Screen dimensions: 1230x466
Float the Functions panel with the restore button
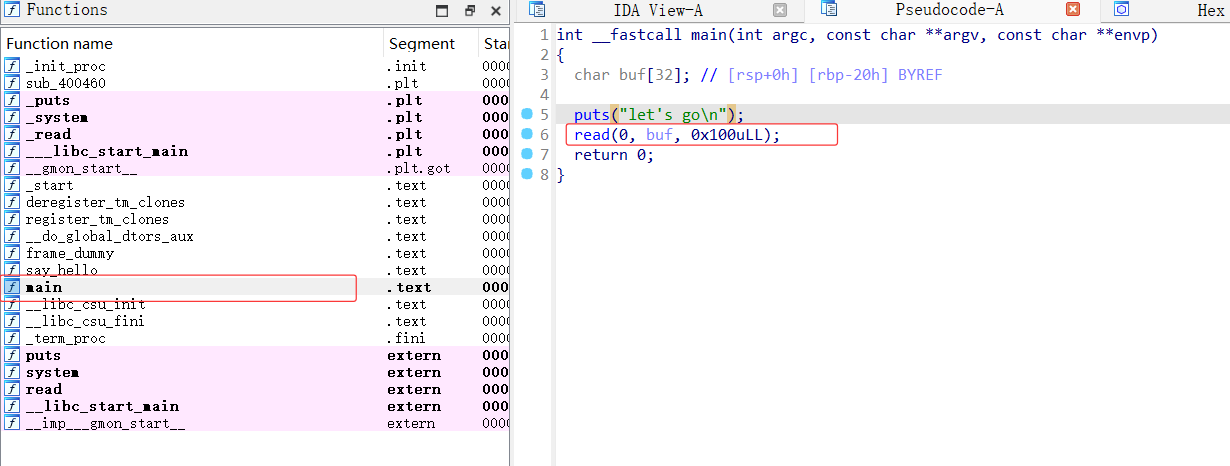470,11
